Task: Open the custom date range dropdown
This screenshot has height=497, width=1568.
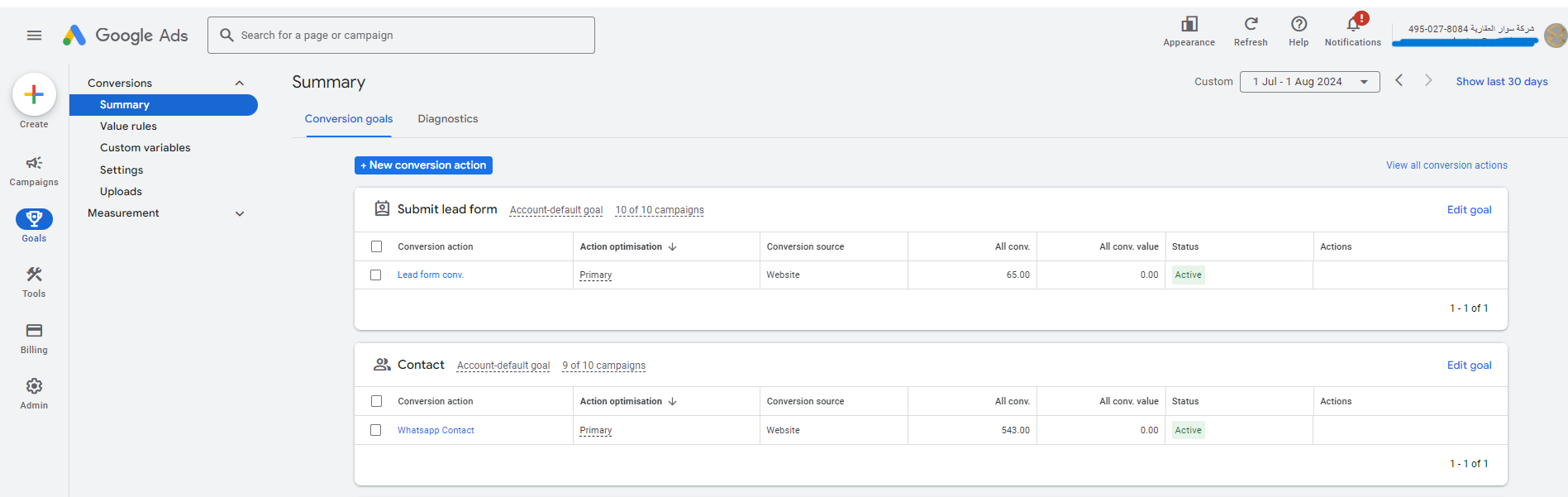Action: coord(1309,82)
